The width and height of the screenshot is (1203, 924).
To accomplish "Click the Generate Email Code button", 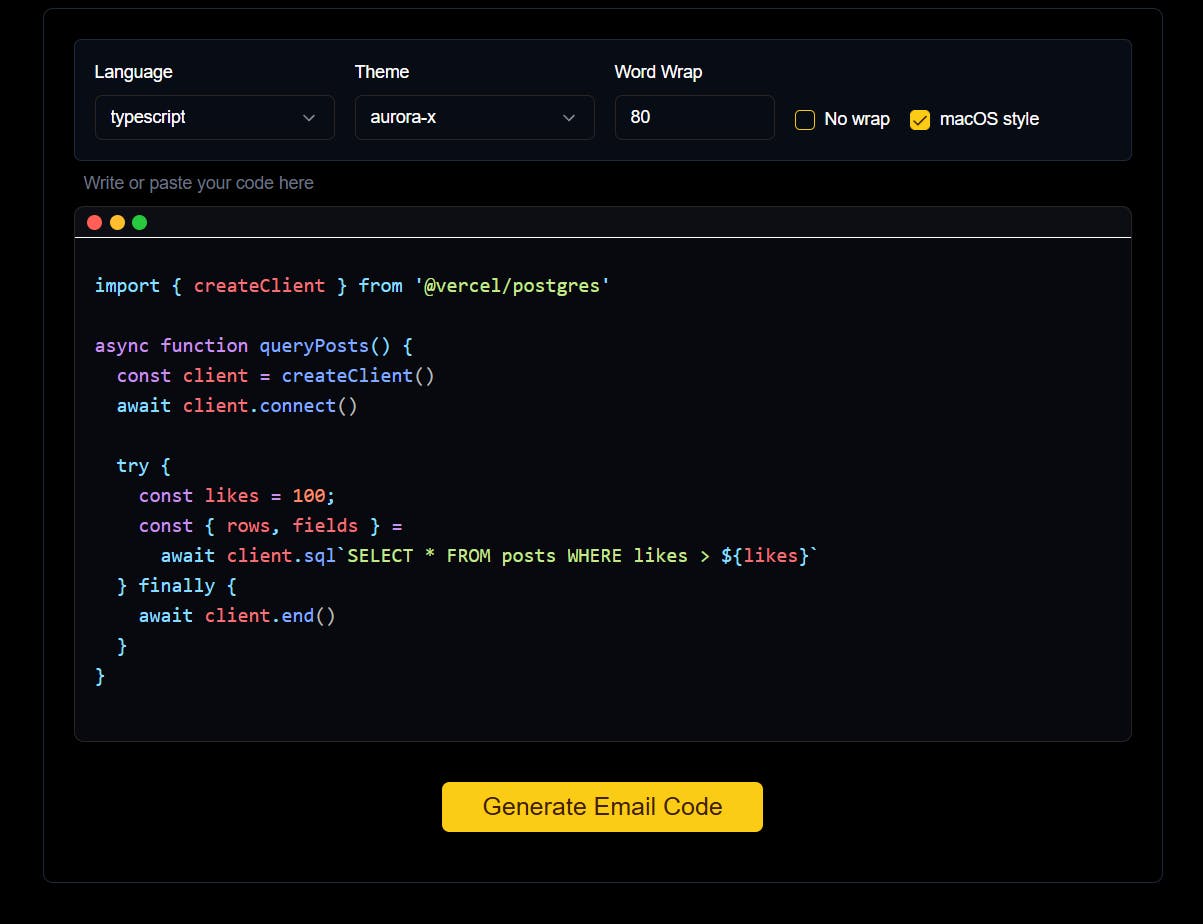I will [x=602, y=807].
